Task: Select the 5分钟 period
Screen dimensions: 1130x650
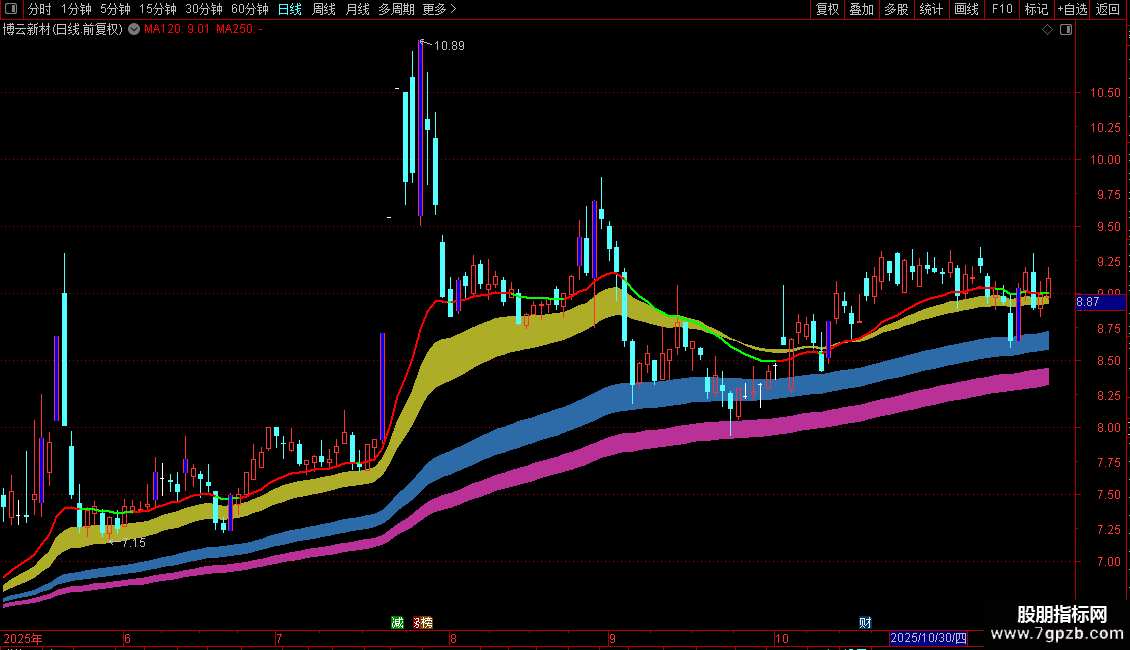Action: click(115, 9)
